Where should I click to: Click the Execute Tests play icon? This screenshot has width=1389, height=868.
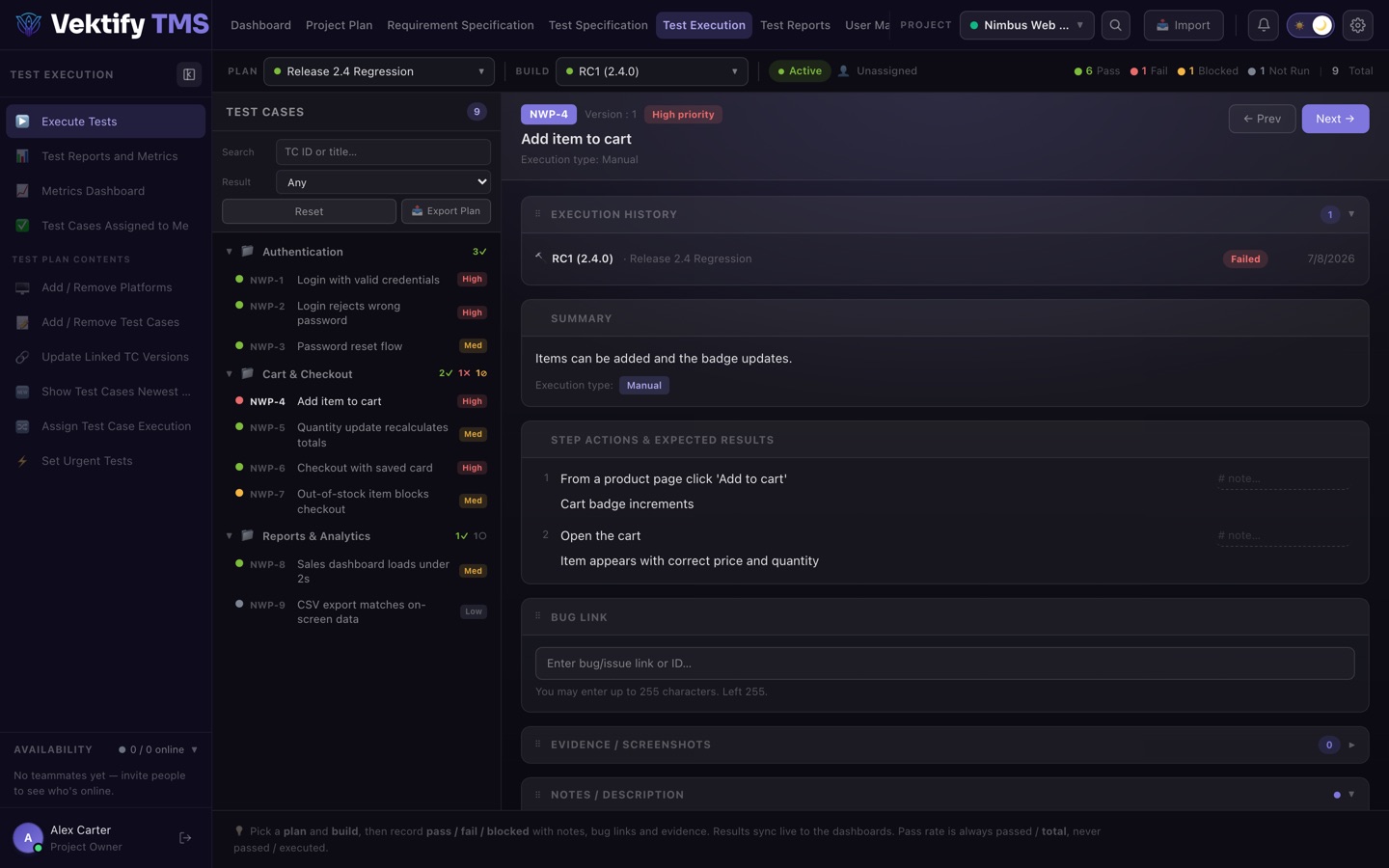coord(22,122)
